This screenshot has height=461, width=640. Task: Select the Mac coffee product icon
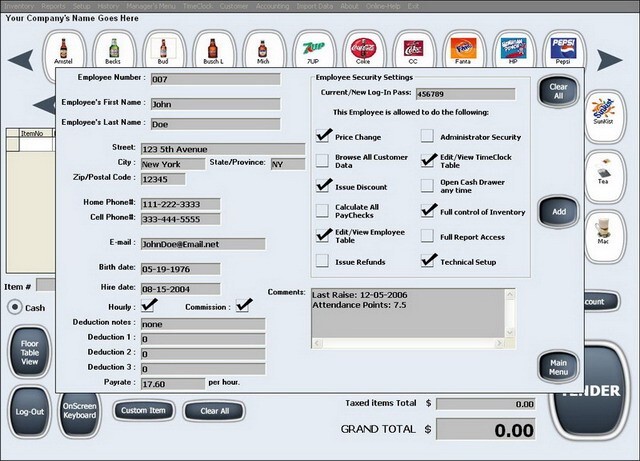(x=604, y=236)
